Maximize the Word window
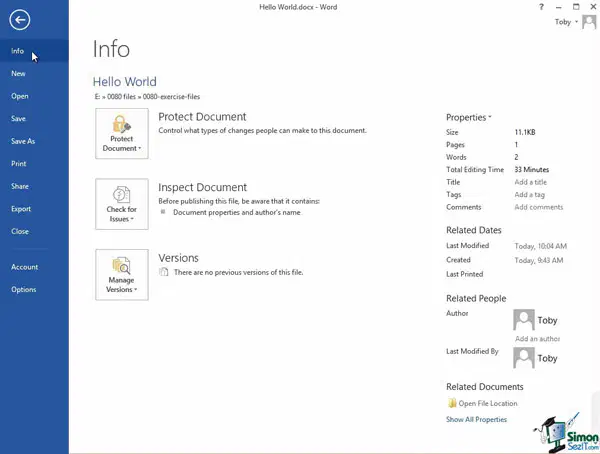 point(576,7)
